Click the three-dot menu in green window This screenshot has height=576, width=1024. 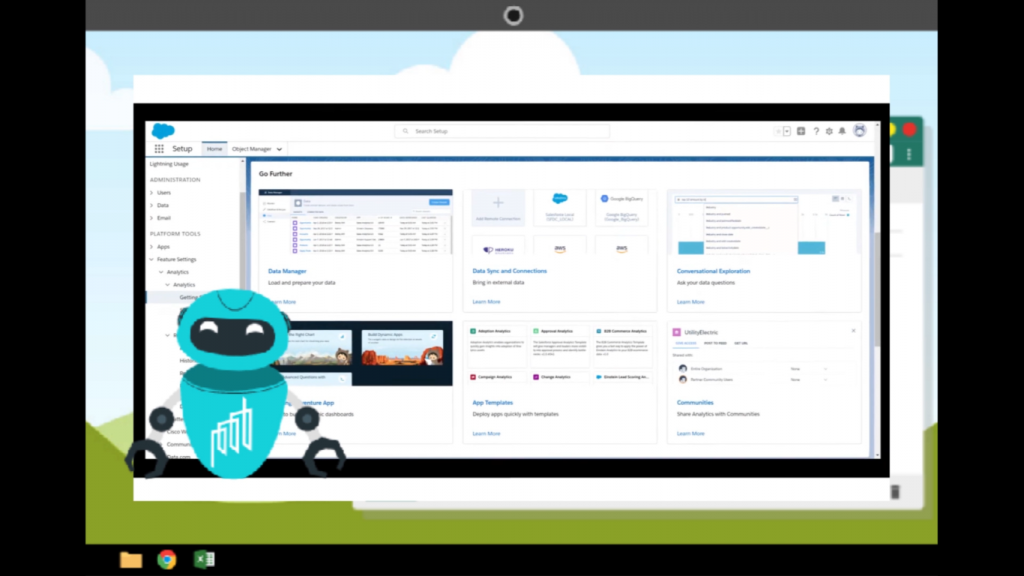(x=909, y=154)
